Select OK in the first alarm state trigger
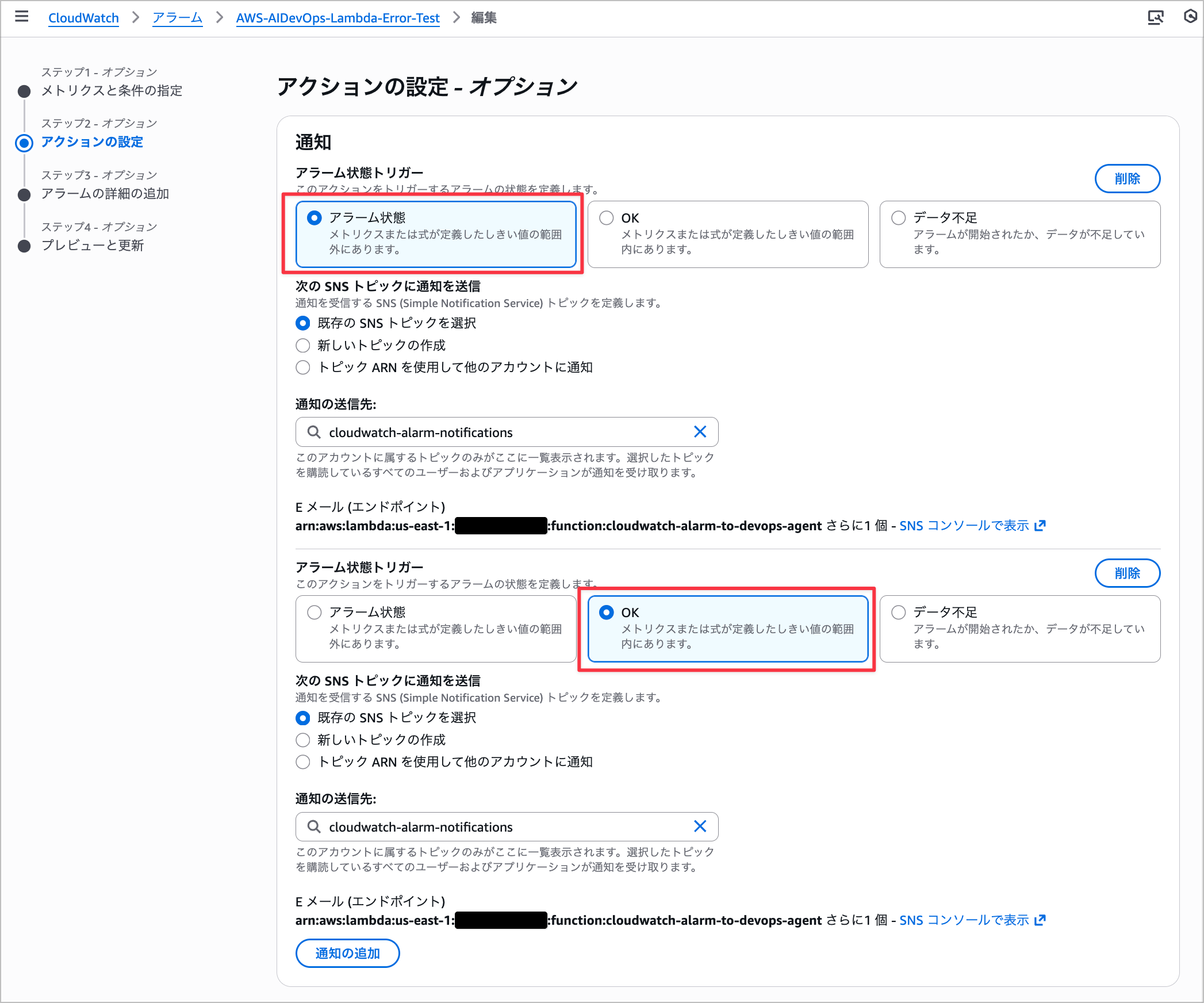The image size is (1204, 1003). (x=606, y=217)
